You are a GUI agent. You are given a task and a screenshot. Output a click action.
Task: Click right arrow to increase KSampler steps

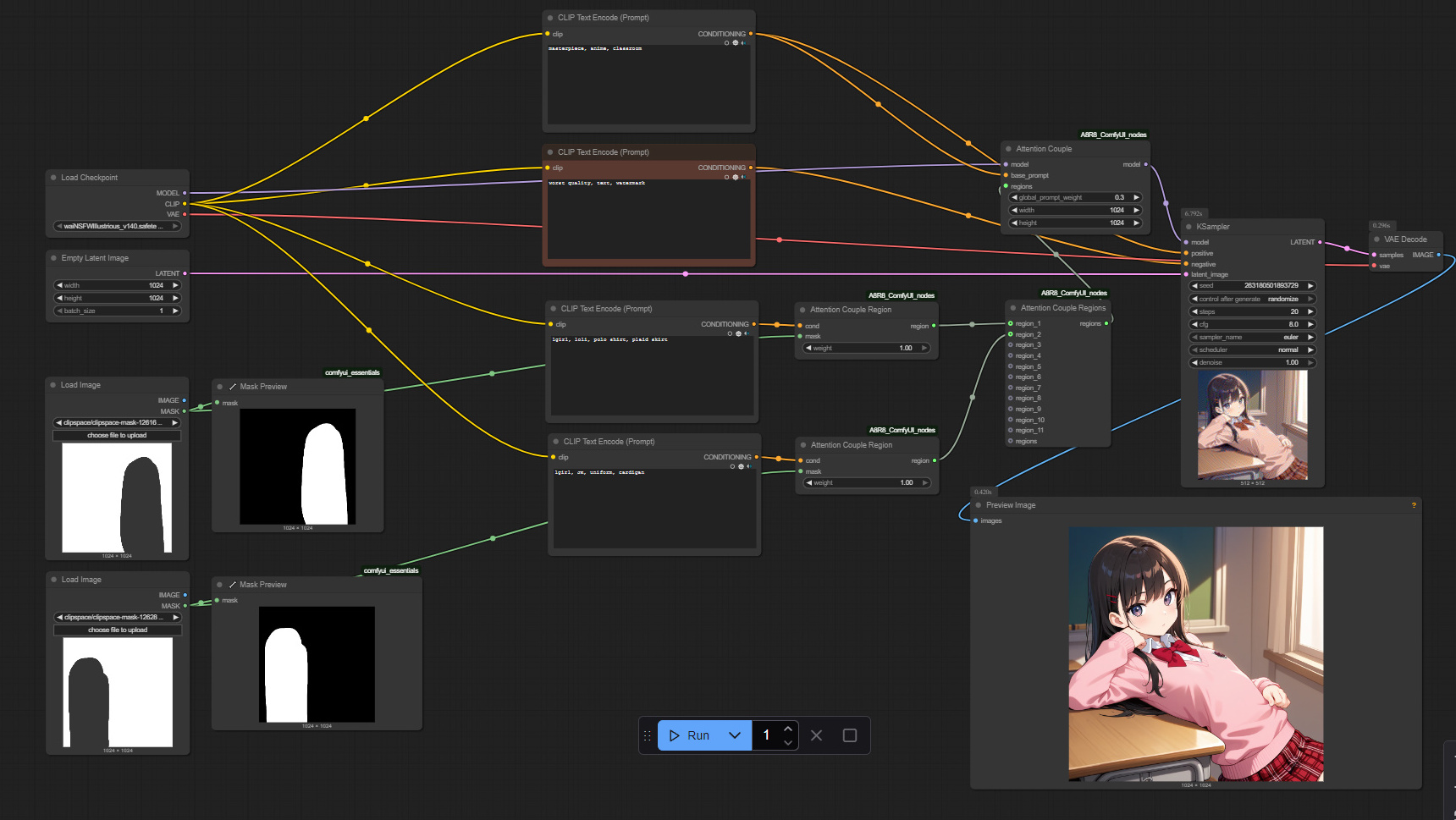[x=1310, y=311]
